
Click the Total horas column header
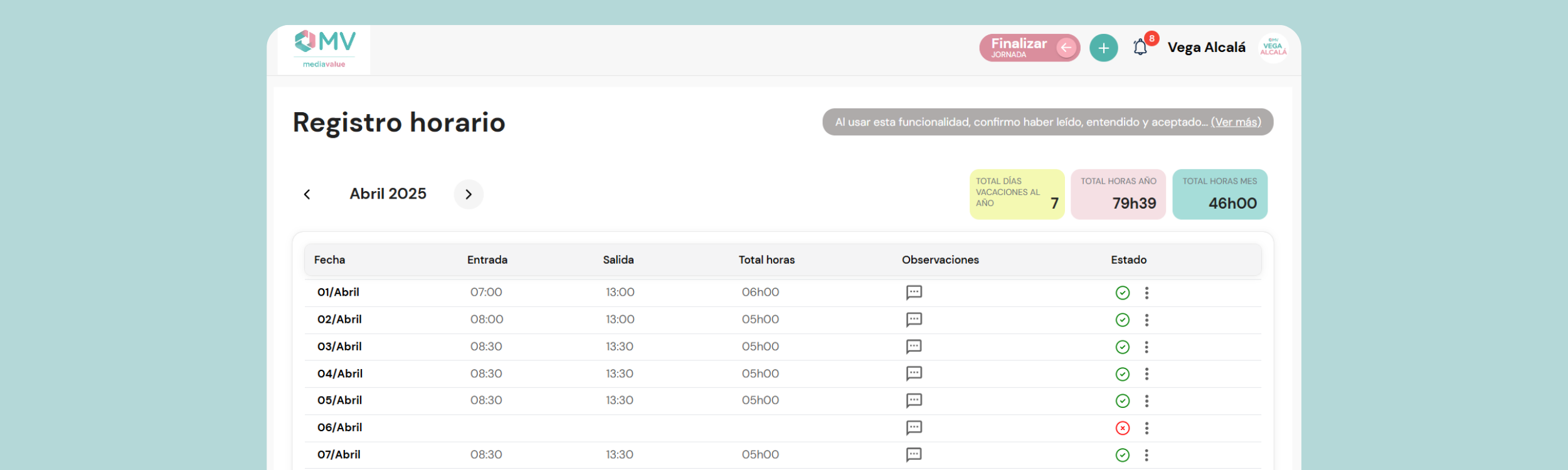coord(766,260)
